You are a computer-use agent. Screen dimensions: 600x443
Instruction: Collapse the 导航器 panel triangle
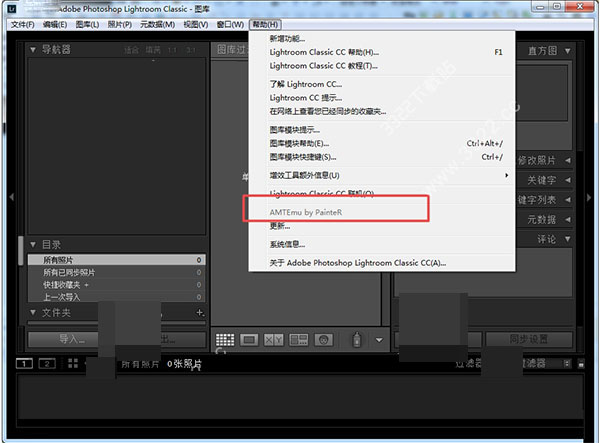[x=33, y=49]
